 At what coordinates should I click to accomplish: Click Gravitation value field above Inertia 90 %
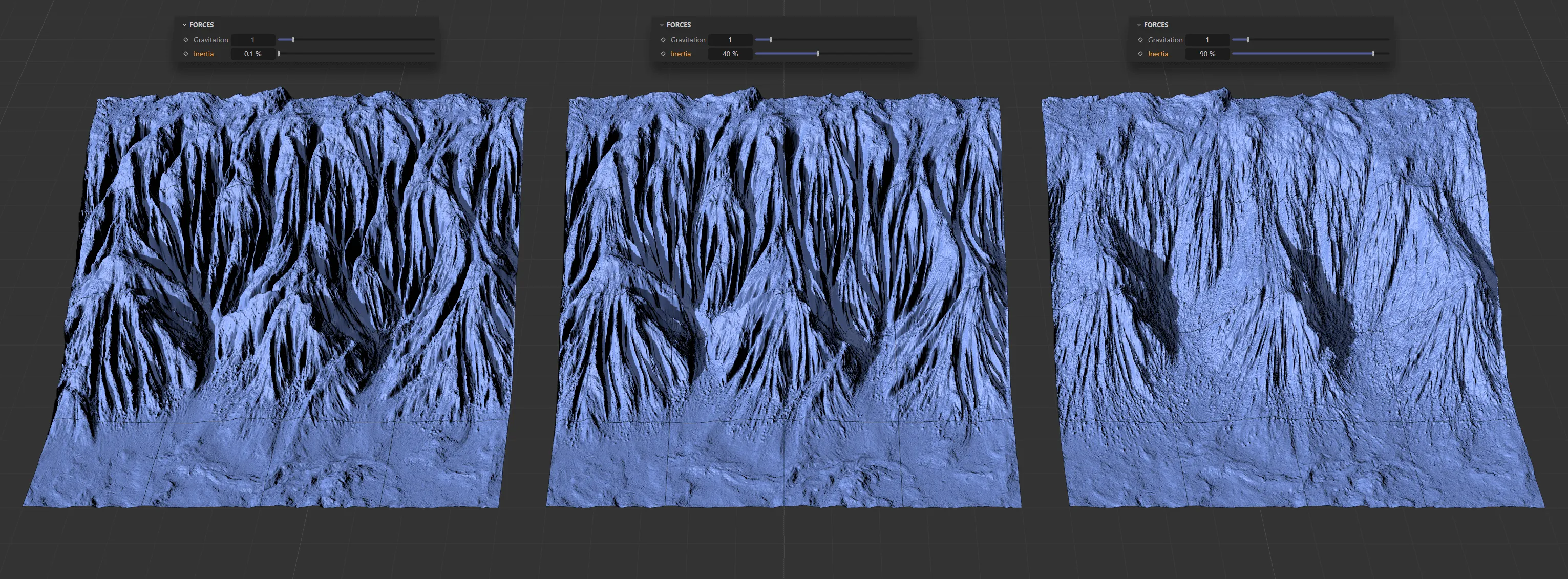(x=1207, y=40)
